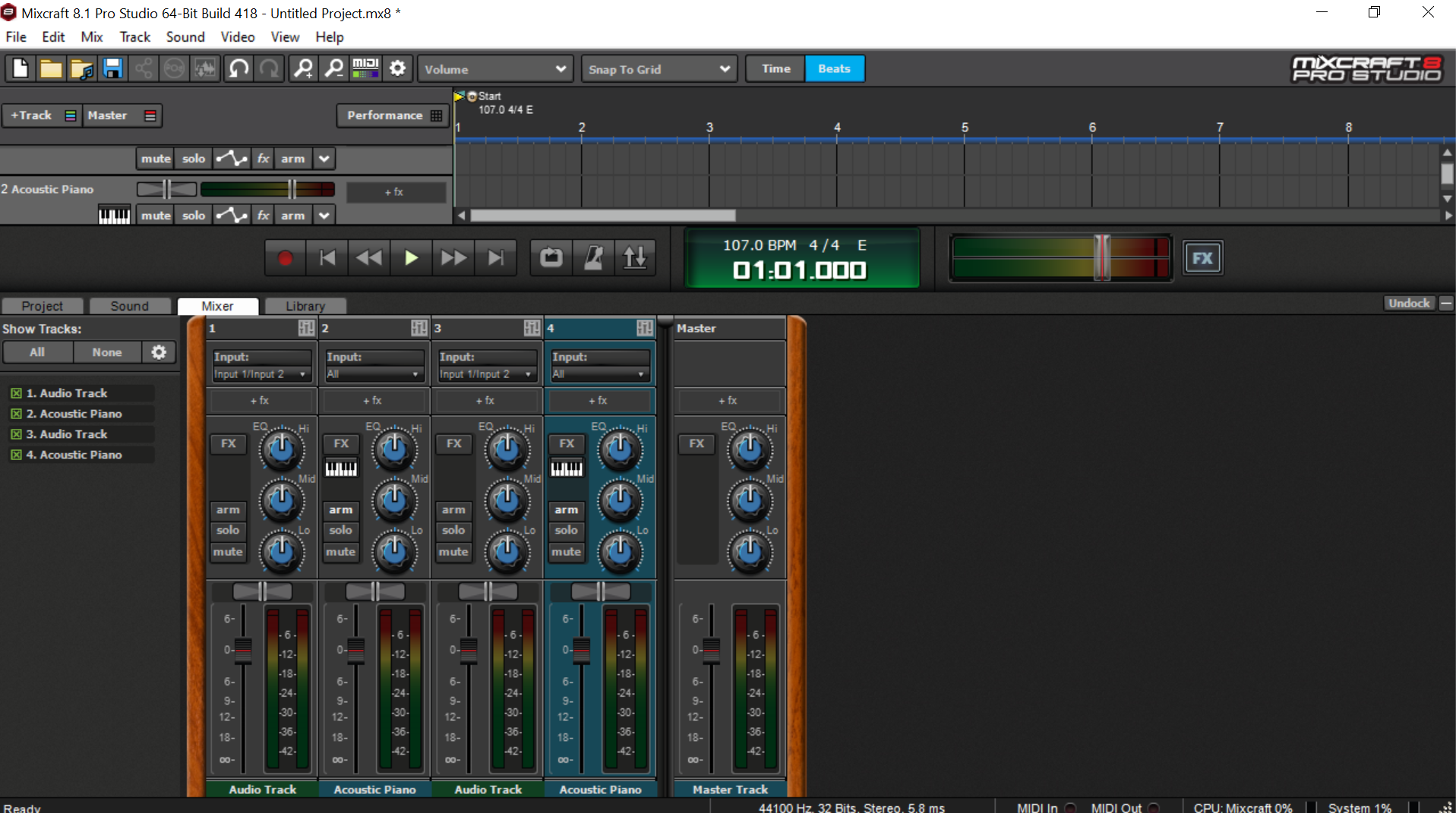Solo mixer channel 2
This screenshot has height=813, width=1456.
pos(341,530)
